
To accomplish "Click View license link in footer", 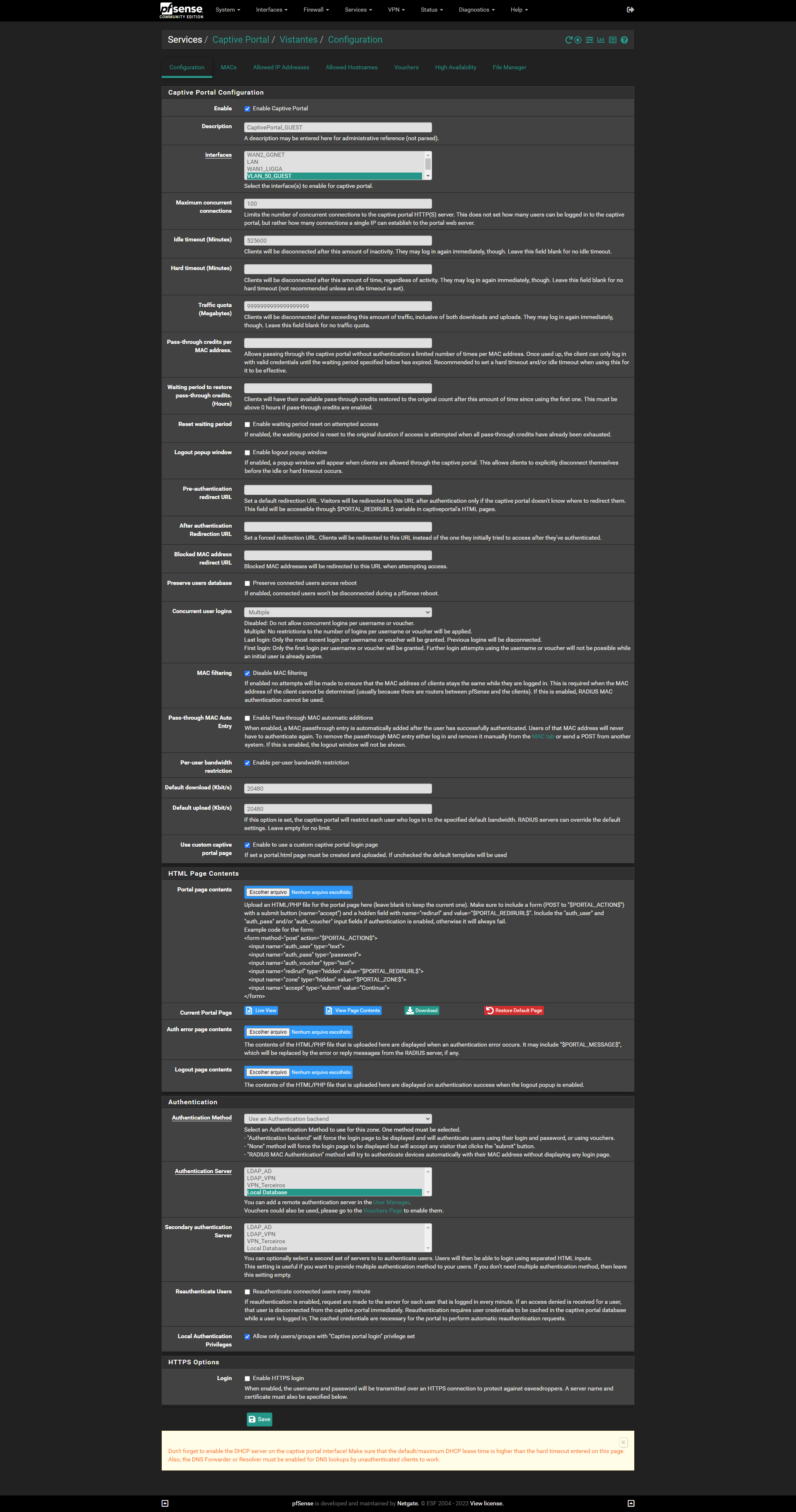I will point(486,1503).
